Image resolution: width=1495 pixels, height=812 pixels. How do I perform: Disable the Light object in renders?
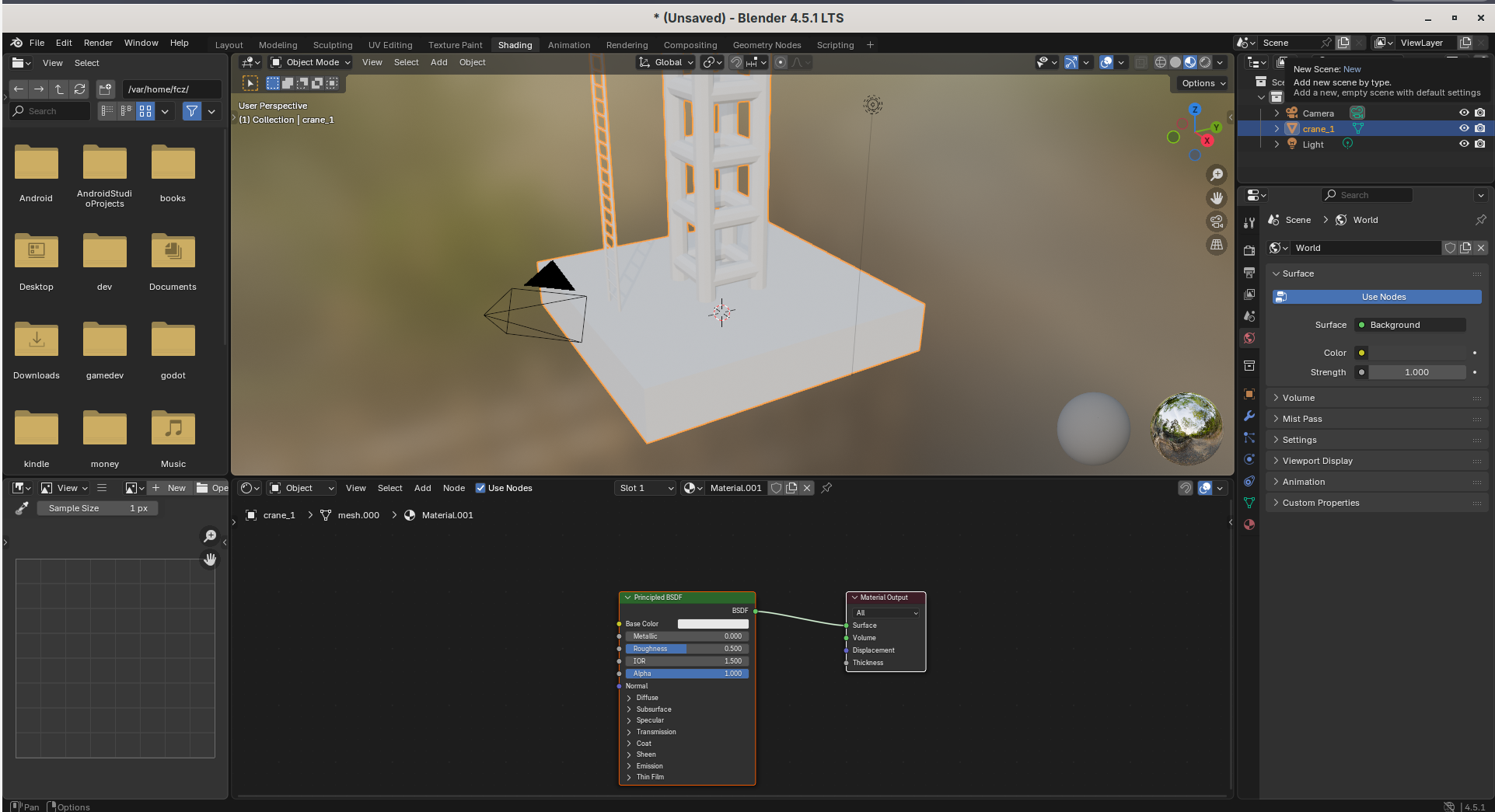(x=1480, y=145)
